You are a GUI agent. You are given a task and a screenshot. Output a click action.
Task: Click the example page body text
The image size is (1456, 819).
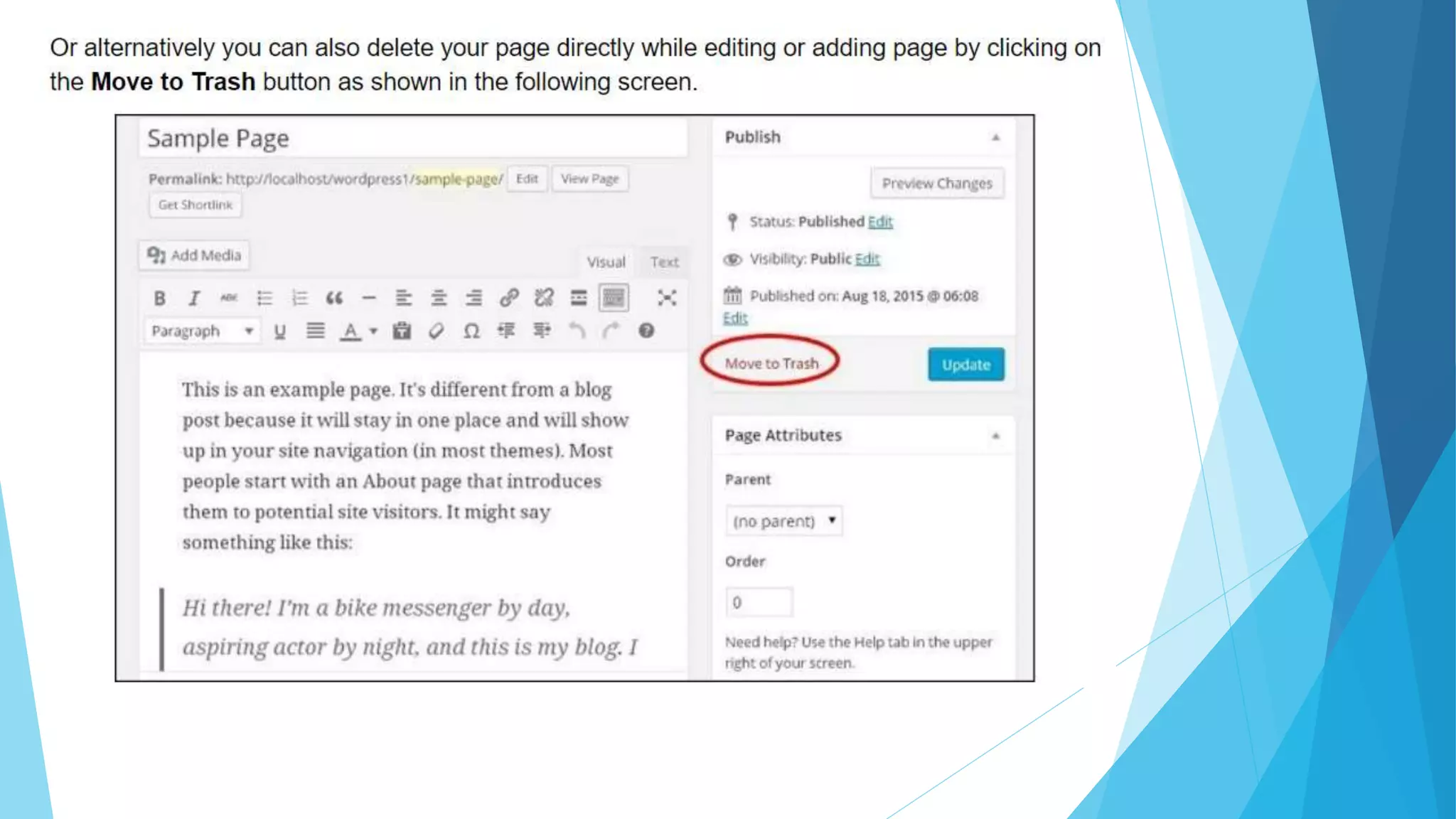[405, 466]
